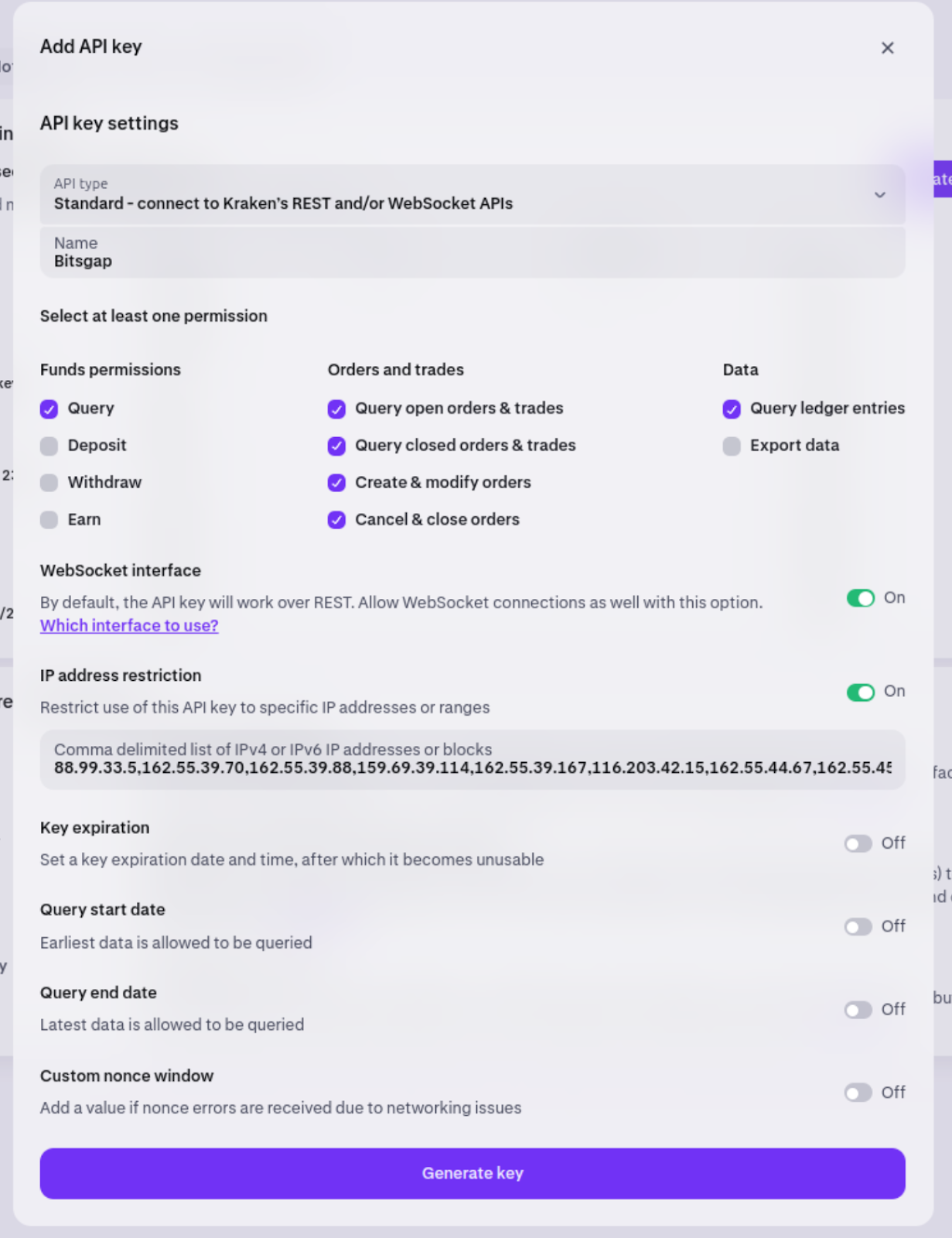Uncheck Cancel & close orders

tap(336, 520)
